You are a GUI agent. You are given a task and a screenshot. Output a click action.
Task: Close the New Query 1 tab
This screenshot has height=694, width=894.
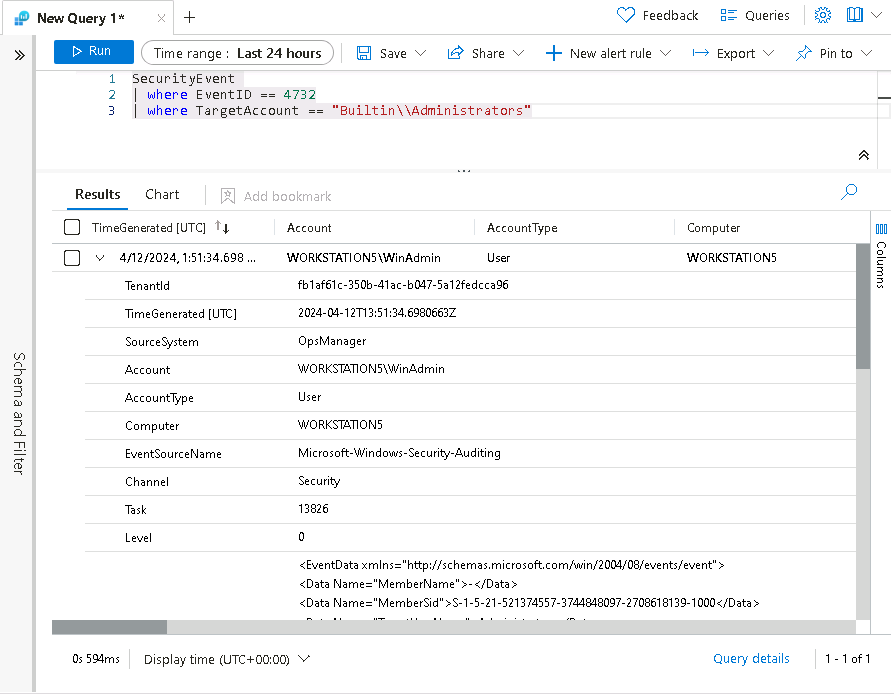click(x=161, y=18)
